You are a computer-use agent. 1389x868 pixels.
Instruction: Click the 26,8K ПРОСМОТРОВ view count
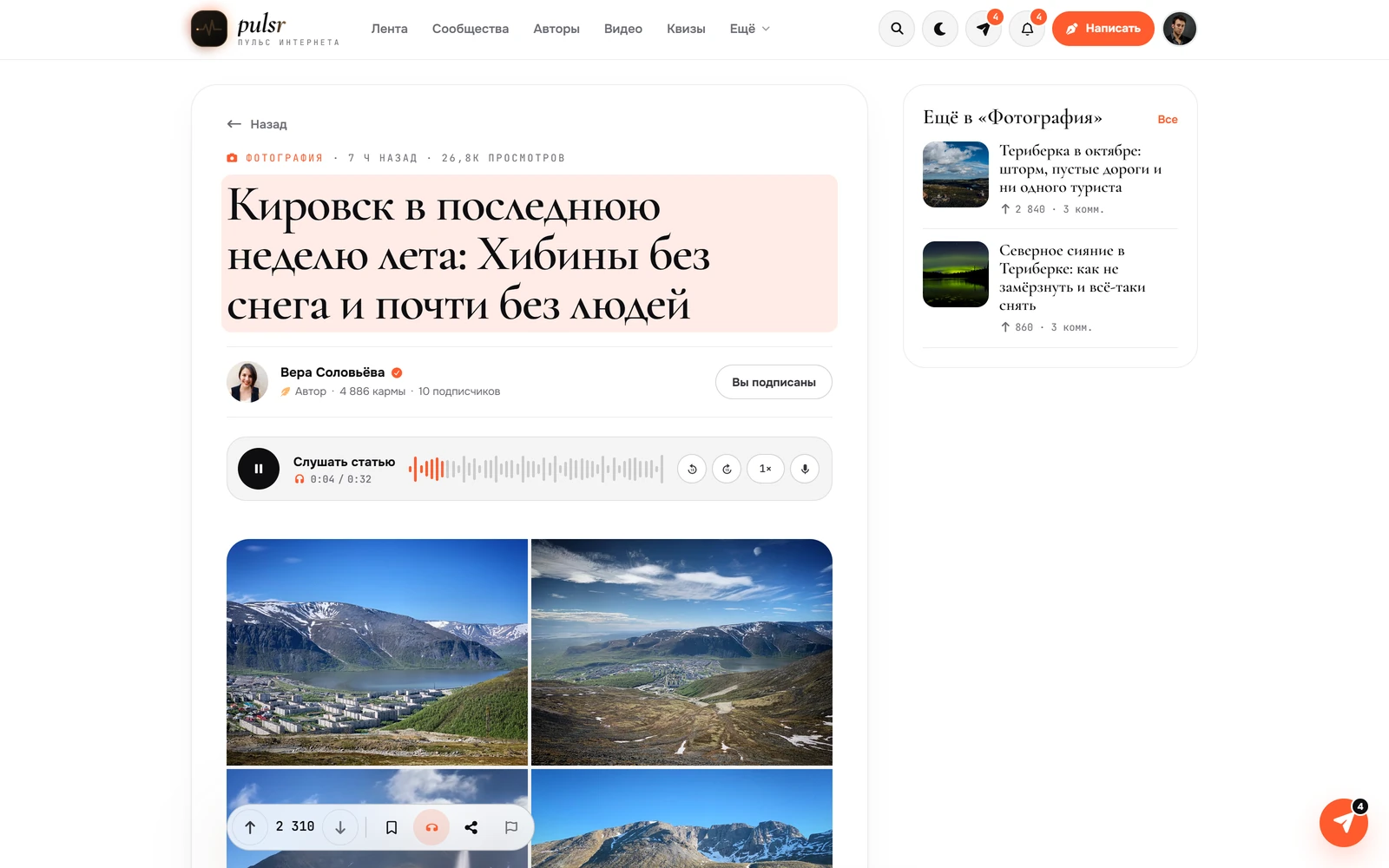coord(504,158)
